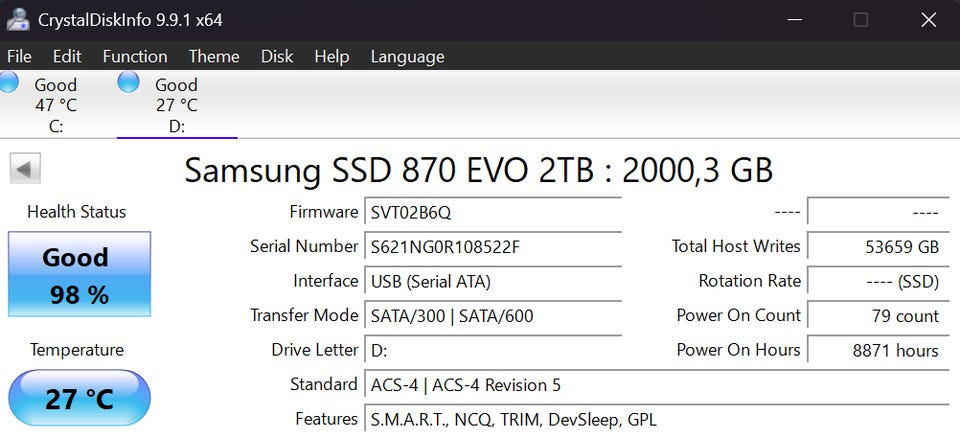Click the empty ---- value field in top right
Image resolution: width=960 pixels, height=438 pixels.
tap(879, 213)
